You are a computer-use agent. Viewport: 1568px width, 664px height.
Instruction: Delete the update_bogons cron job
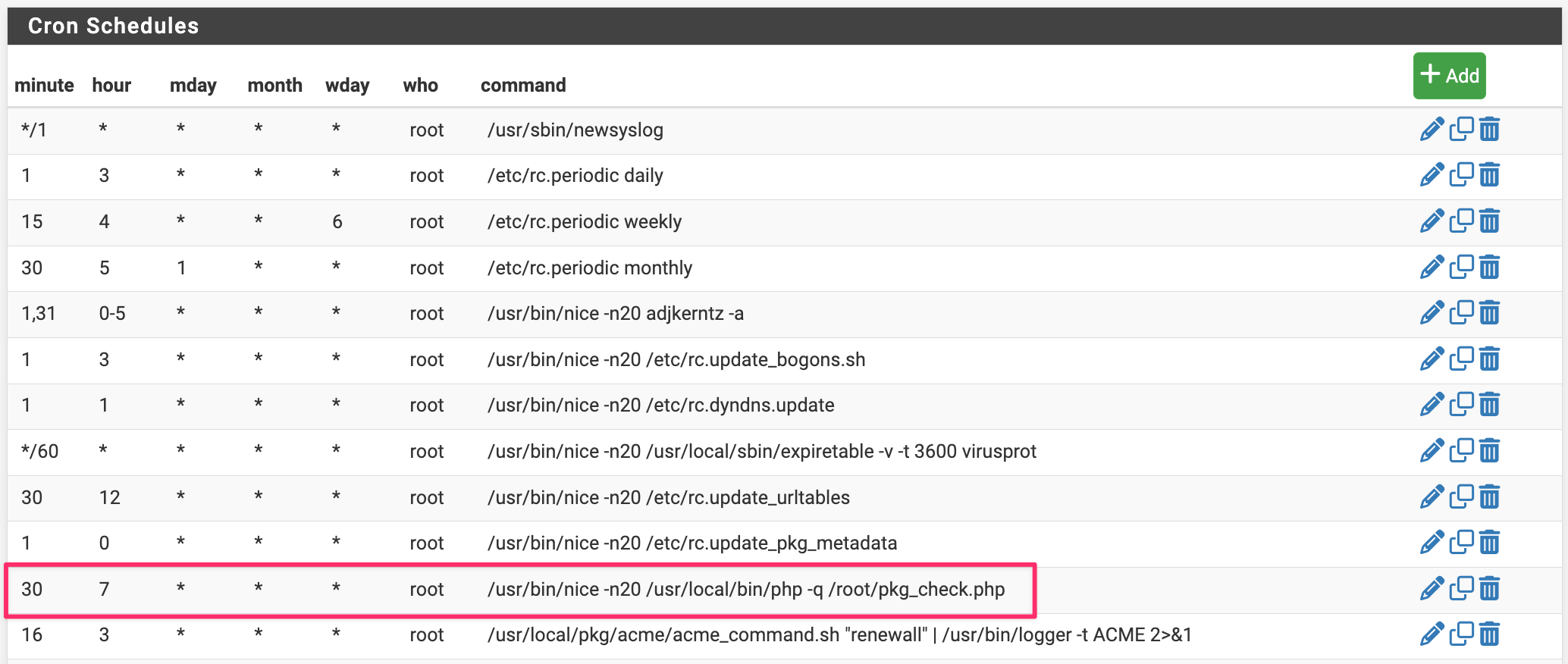coord(1489,359)
